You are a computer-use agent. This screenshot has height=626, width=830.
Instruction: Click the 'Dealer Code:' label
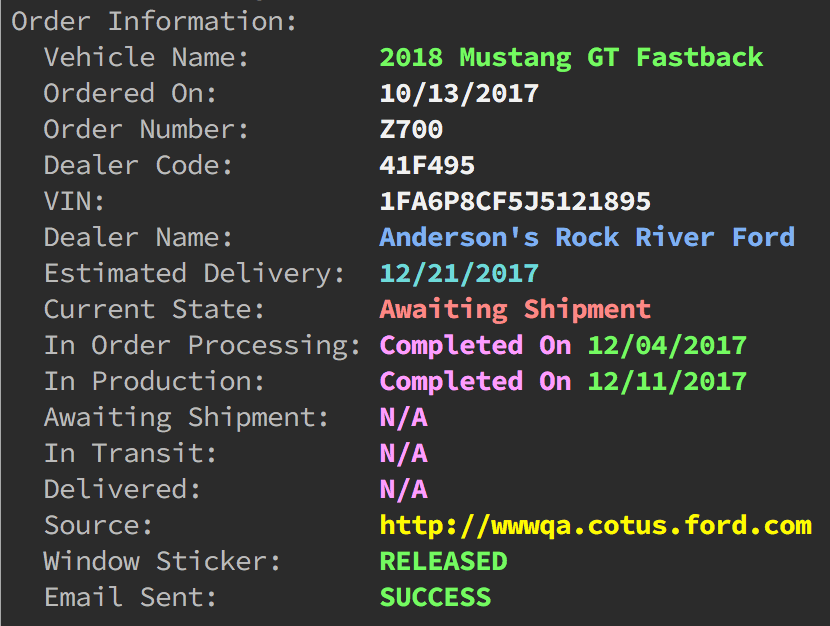(x=138, y=165)
